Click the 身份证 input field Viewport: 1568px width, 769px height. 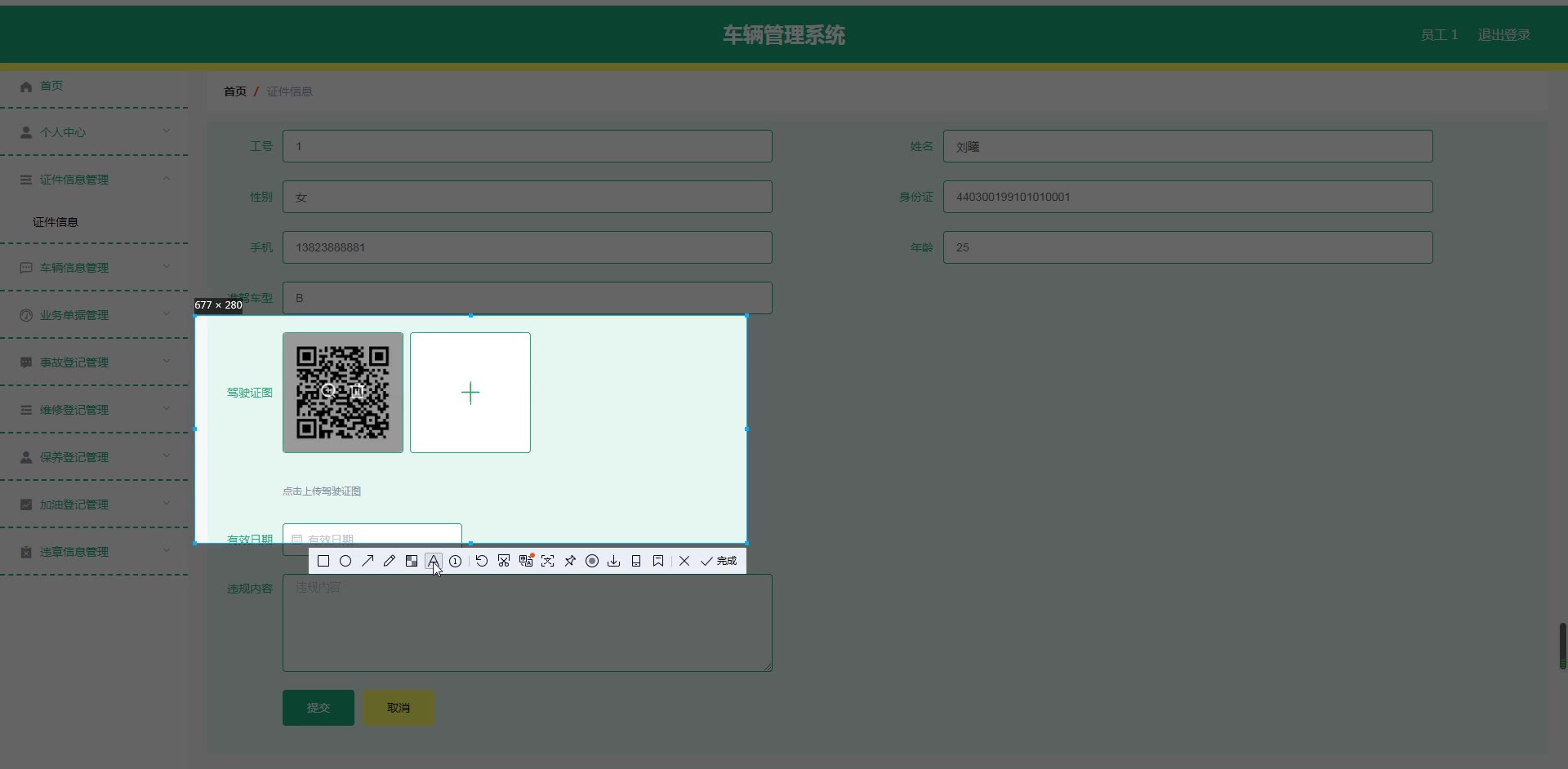[1188, 197]
